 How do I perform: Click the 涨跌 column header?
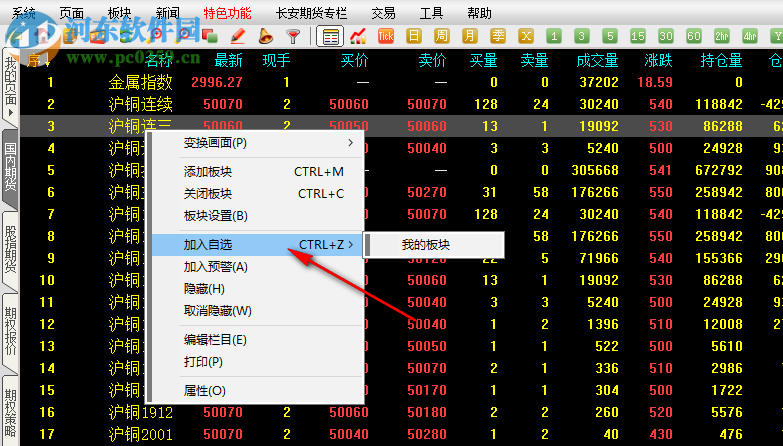(x=658, y=60)
